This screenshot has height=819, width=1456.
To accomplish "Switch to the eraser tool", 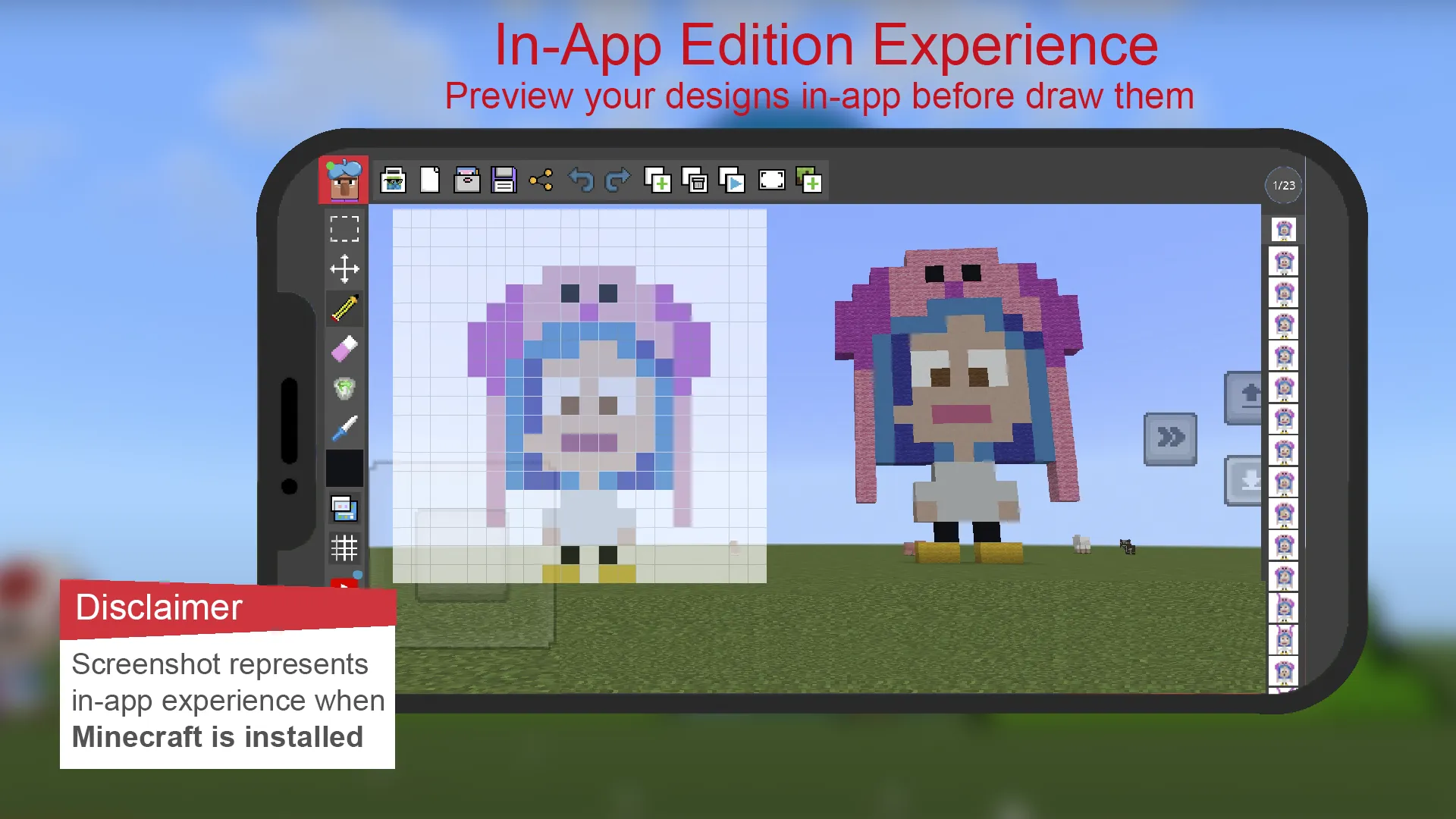I will [x=344, y=349].
